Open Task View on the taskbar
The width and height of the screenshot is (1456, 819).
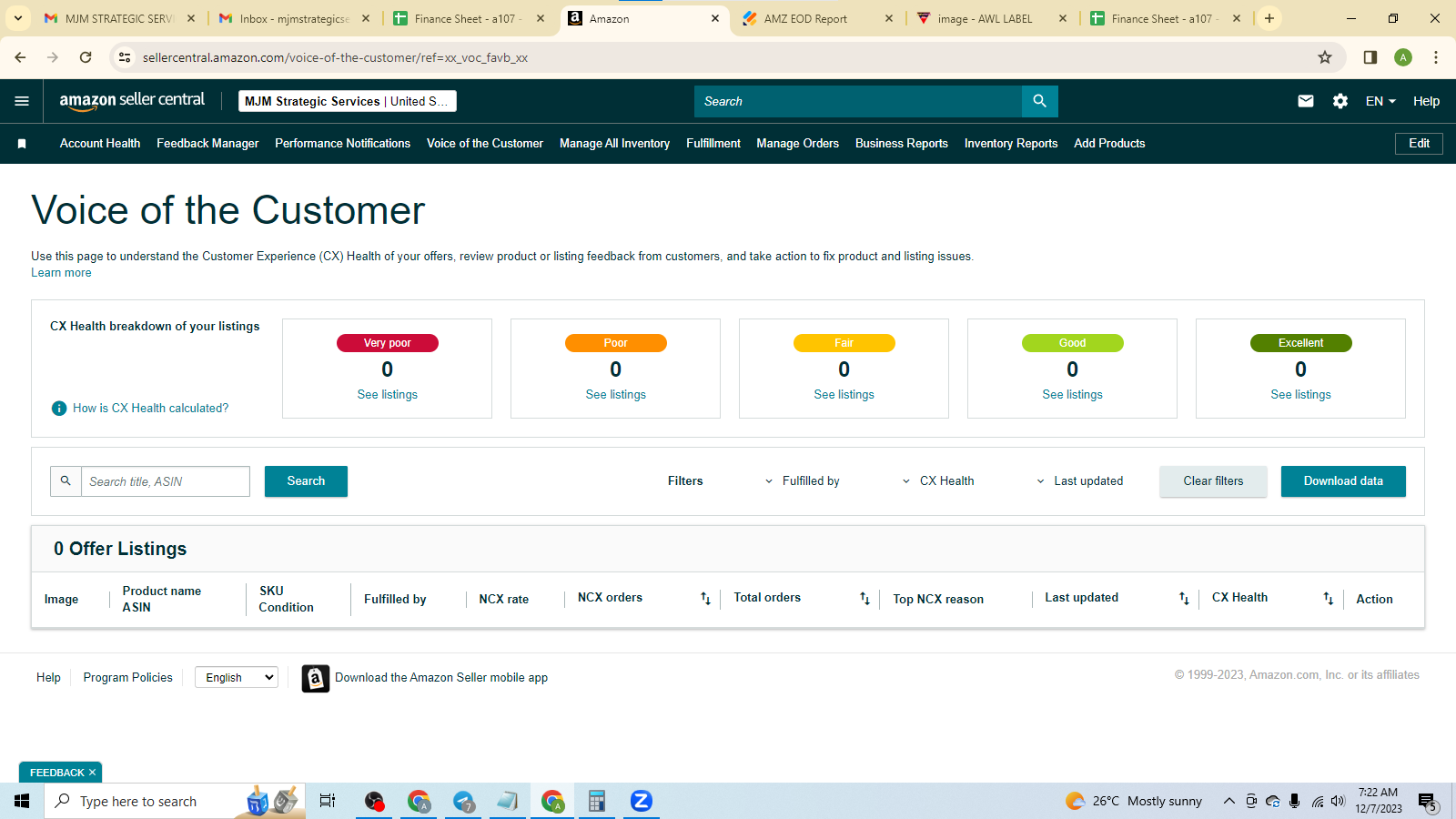pos(328,801)
